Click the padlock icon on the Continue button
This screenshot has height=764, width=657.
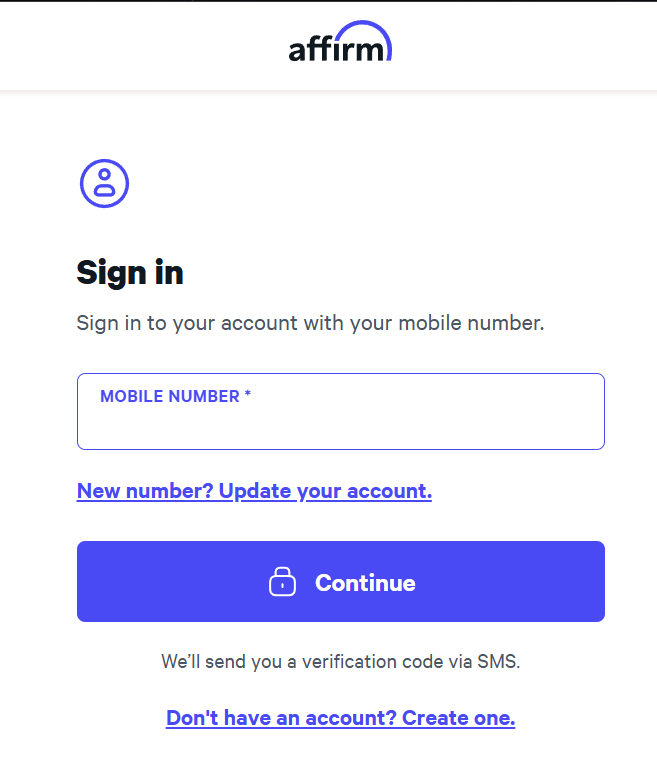coord(283,582)
